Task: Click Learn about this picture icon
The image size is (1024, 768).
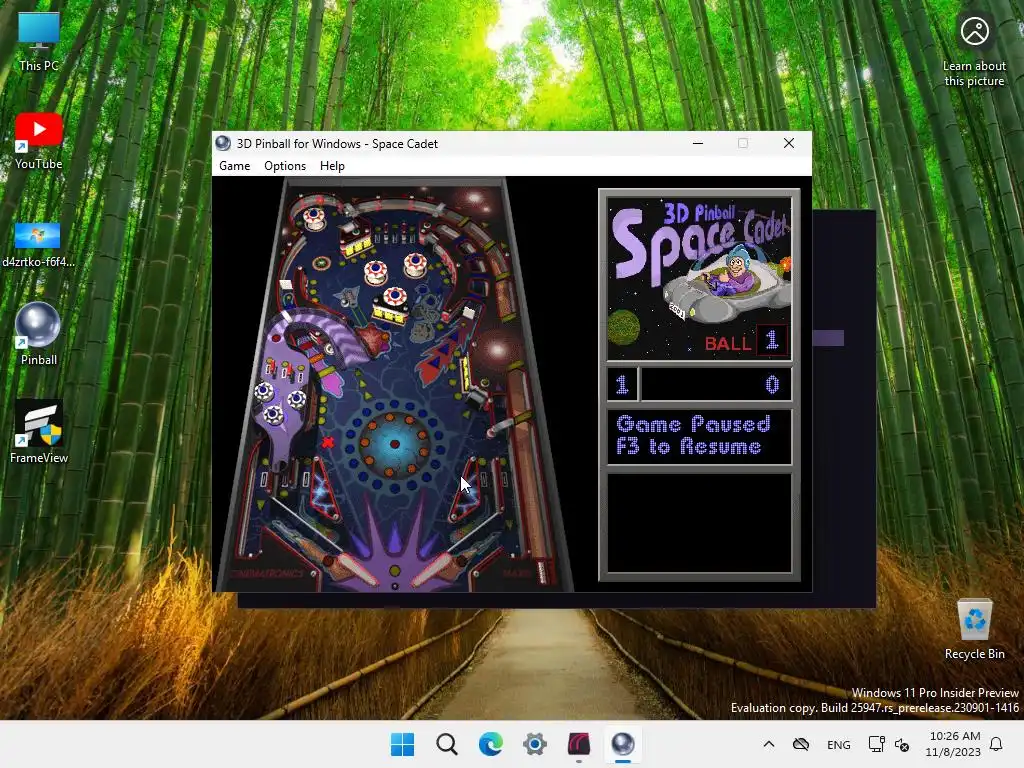Action: [974, 51]
